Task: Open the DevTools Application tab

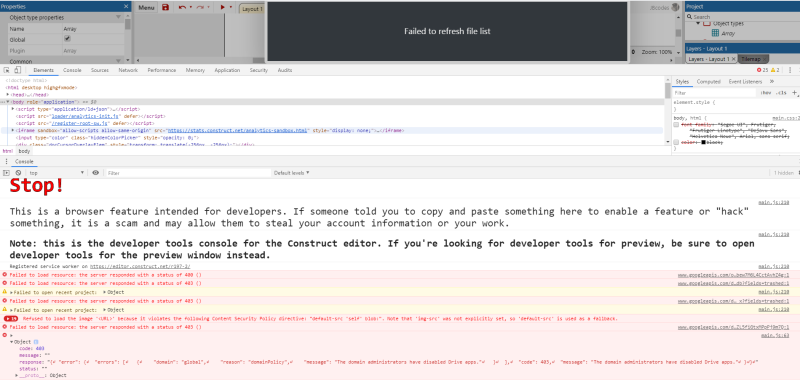Action: [x=227, y=70]
